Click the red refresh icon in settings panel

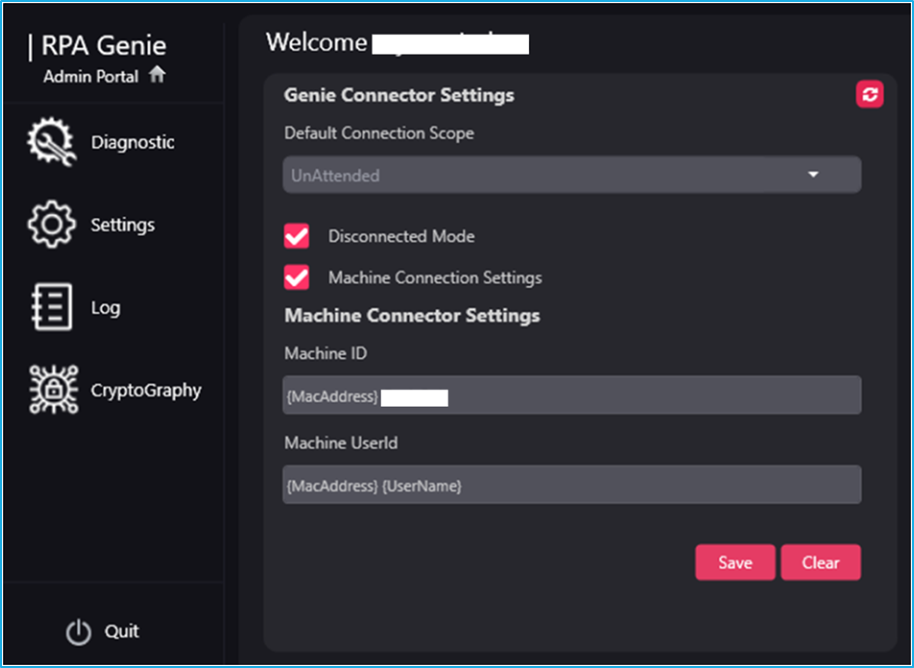point(869,95)
